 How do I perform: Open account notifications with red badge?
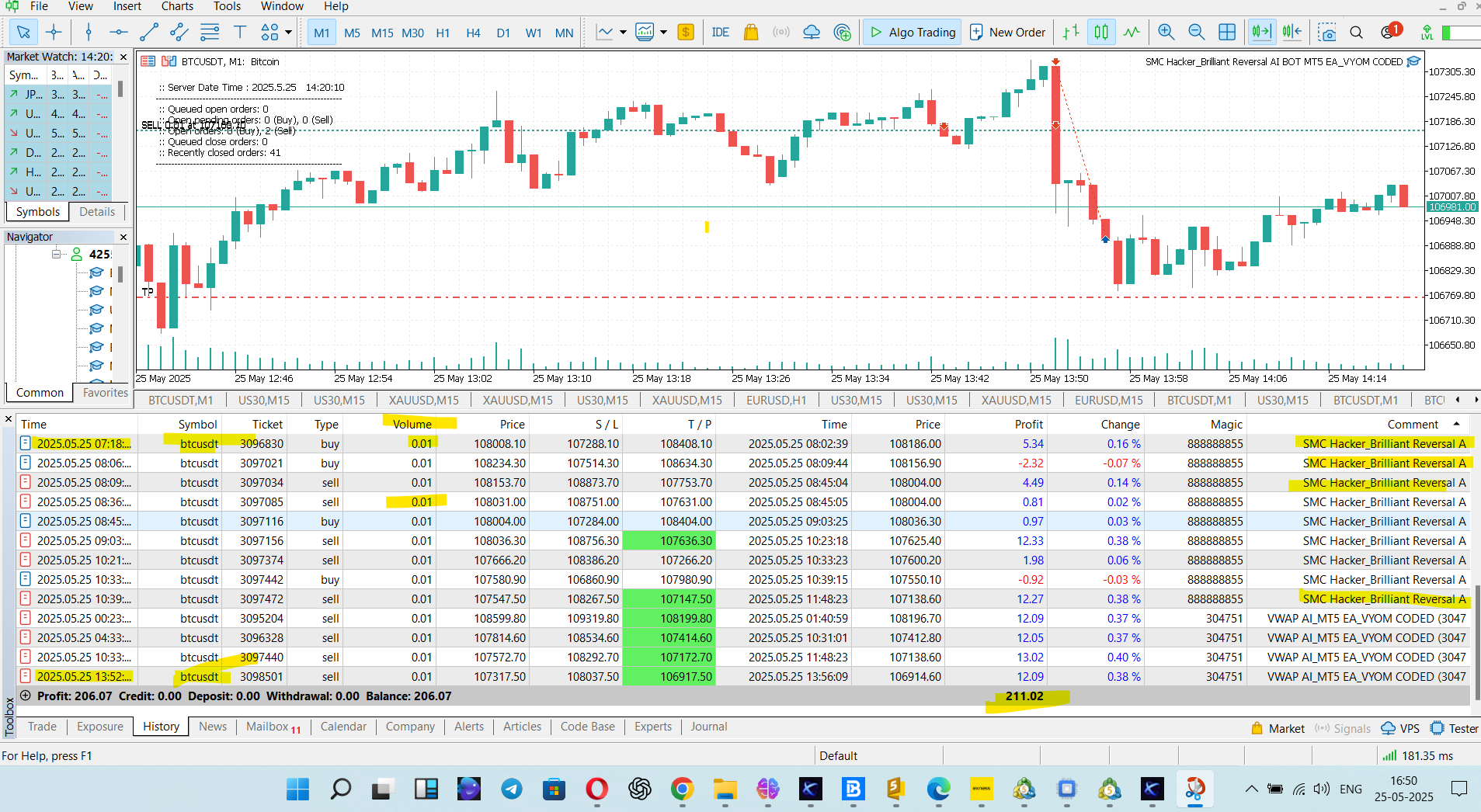click(1389, 32)
